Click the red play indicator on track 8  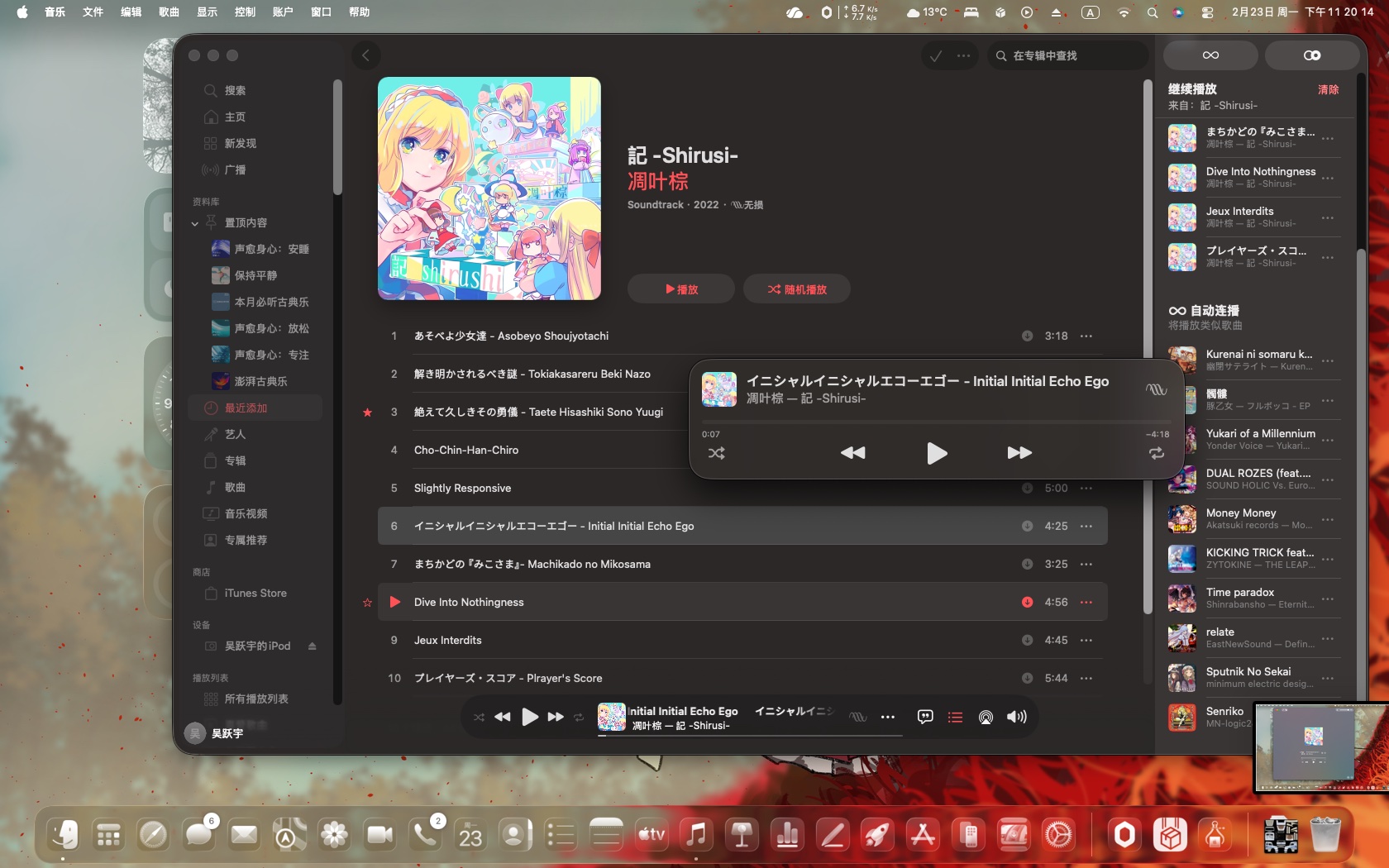tap(394, 602)
